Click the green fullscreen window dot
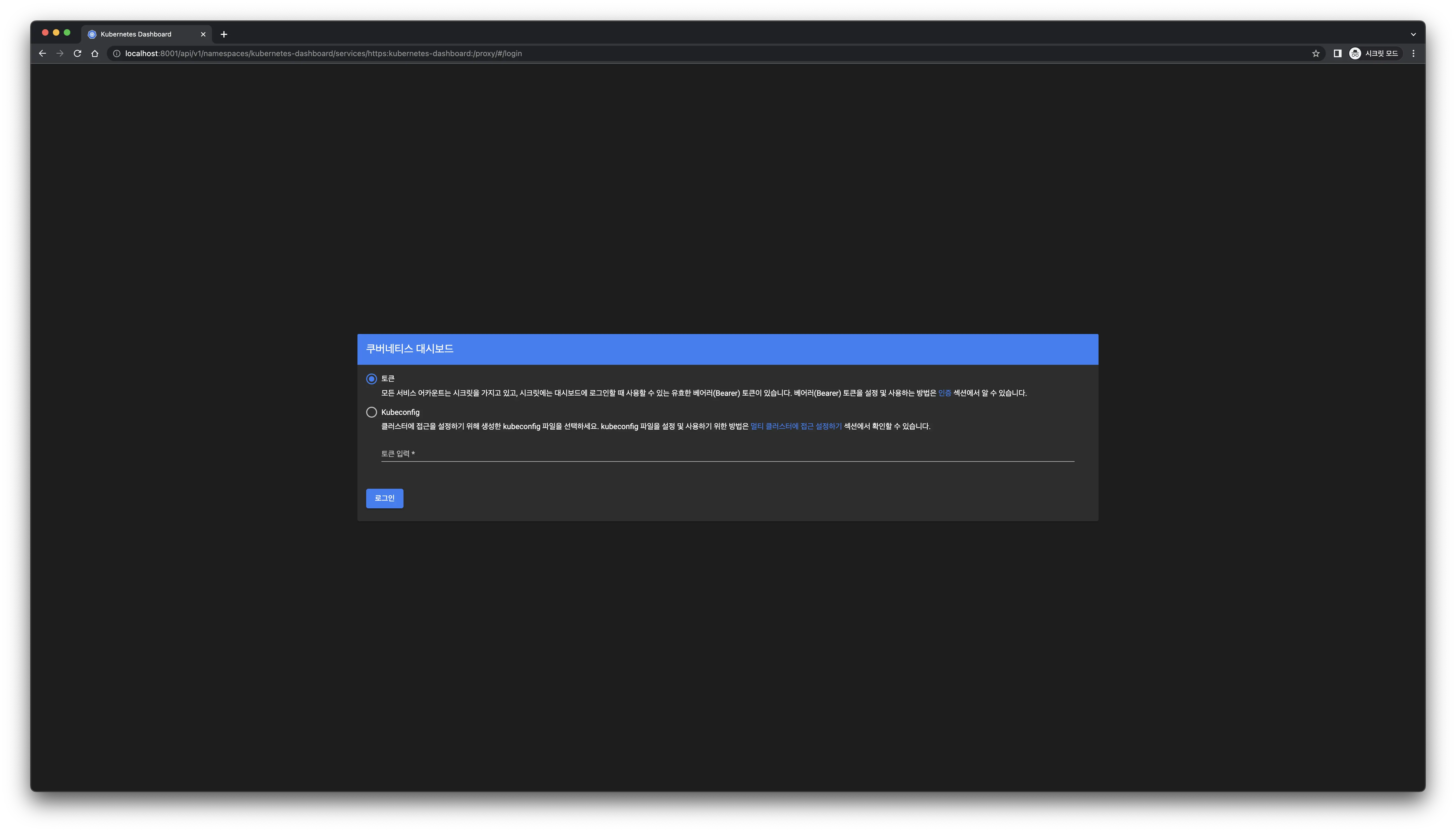This screenshot has height=832, width=1456. [67, 33]
